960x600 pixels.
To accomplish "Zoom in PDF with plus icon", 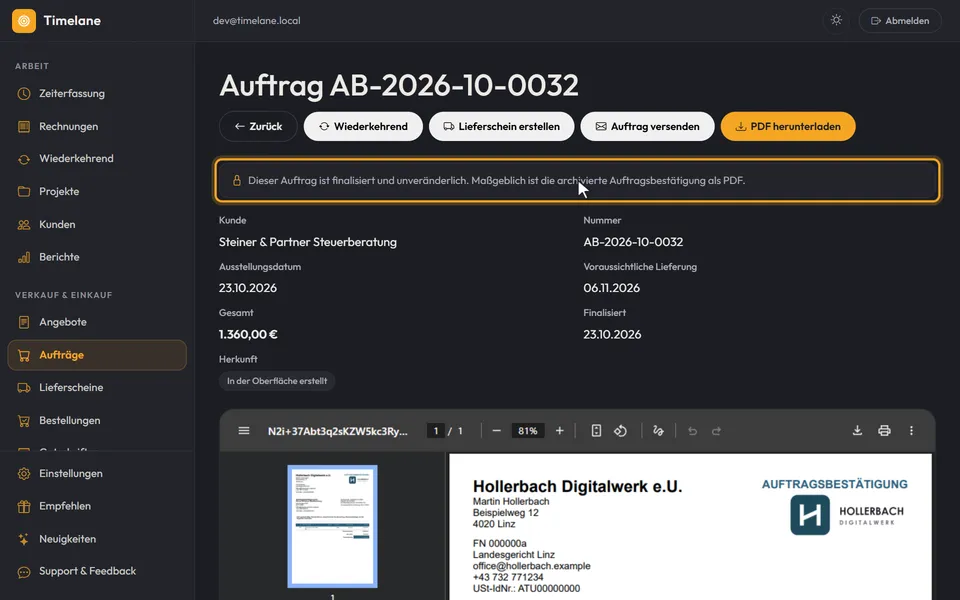I will pyautogui.click(x=560, y=431).
